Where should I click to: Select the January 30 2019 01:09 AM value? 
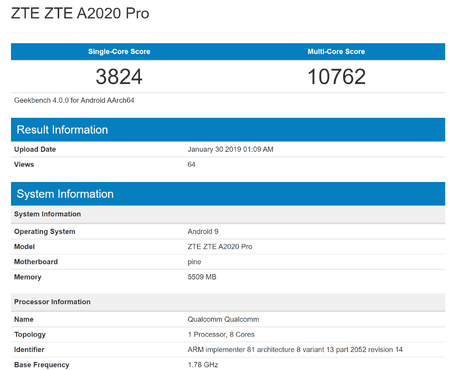tap(230, 149)
